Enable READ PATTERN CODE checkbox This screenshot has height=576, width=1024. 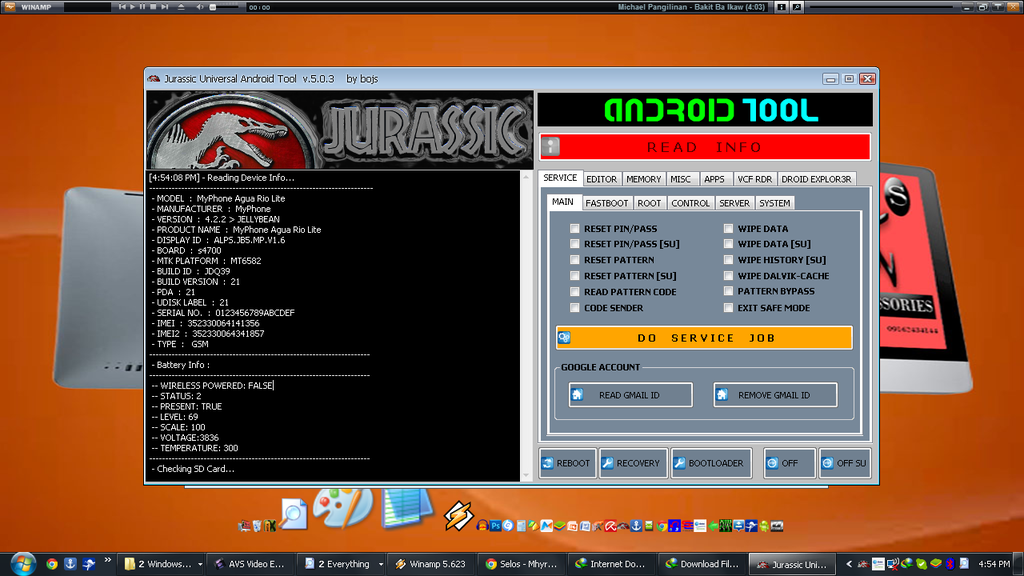click(575, 292)
